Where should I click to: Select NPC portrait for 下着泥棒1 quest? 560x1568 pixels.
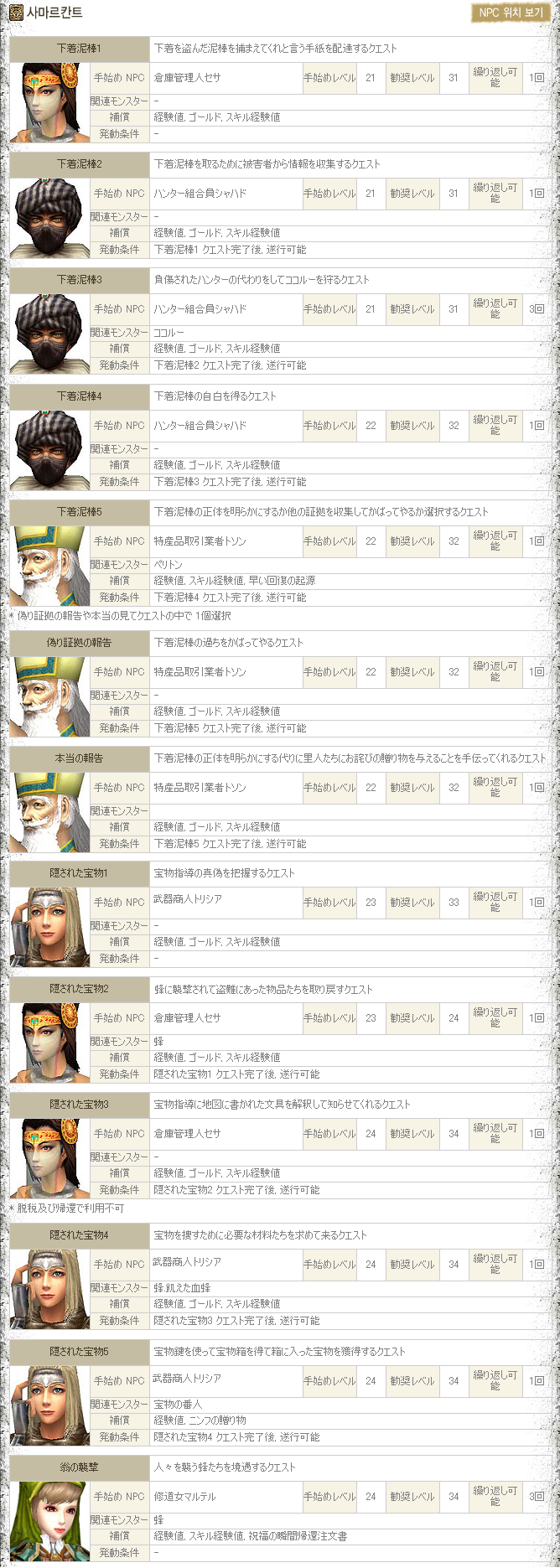49,101
